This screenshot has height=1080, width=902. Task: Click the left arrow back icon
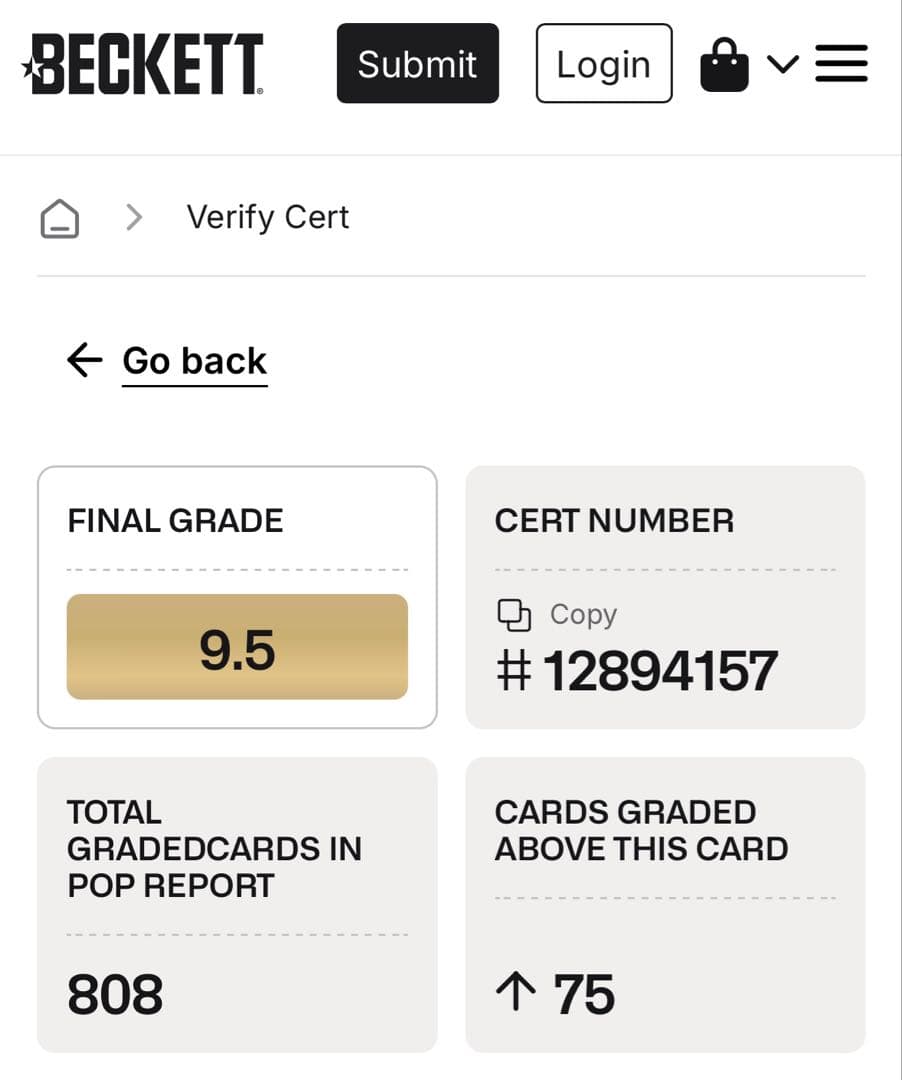pos(85,360)
